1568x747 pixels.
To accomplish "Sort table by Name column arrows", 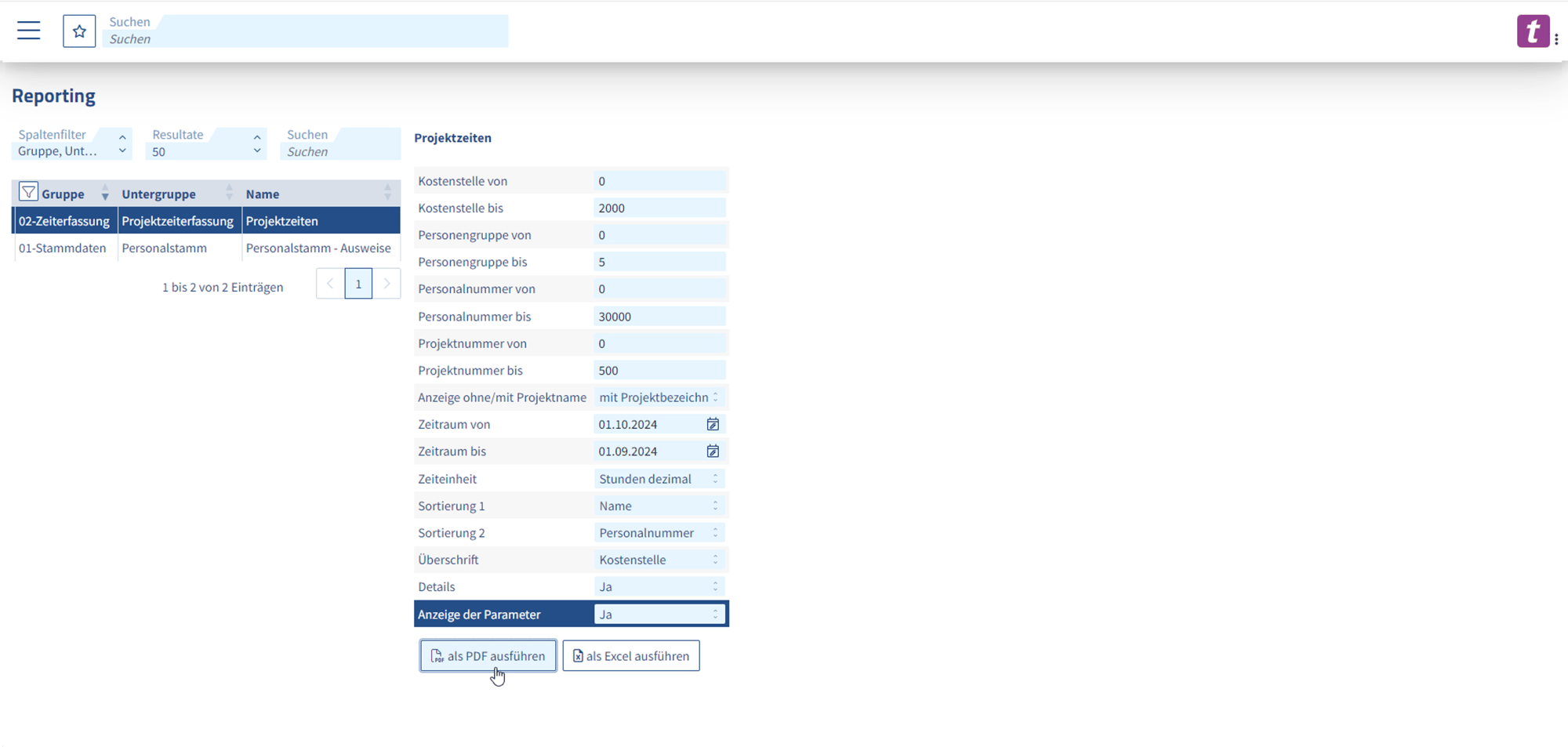I will [387, 193].
